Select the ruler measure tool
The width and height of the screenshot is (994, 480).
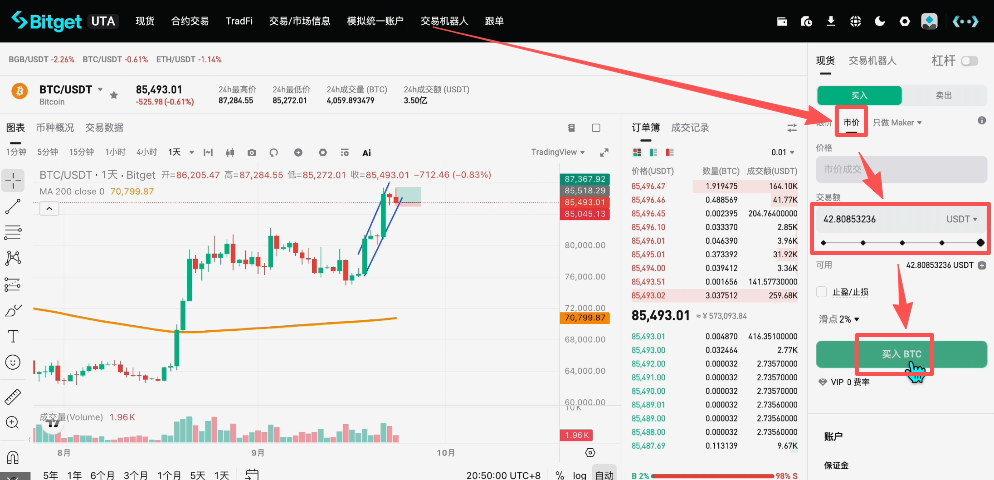pyautogui.click(x=13, y=397)
